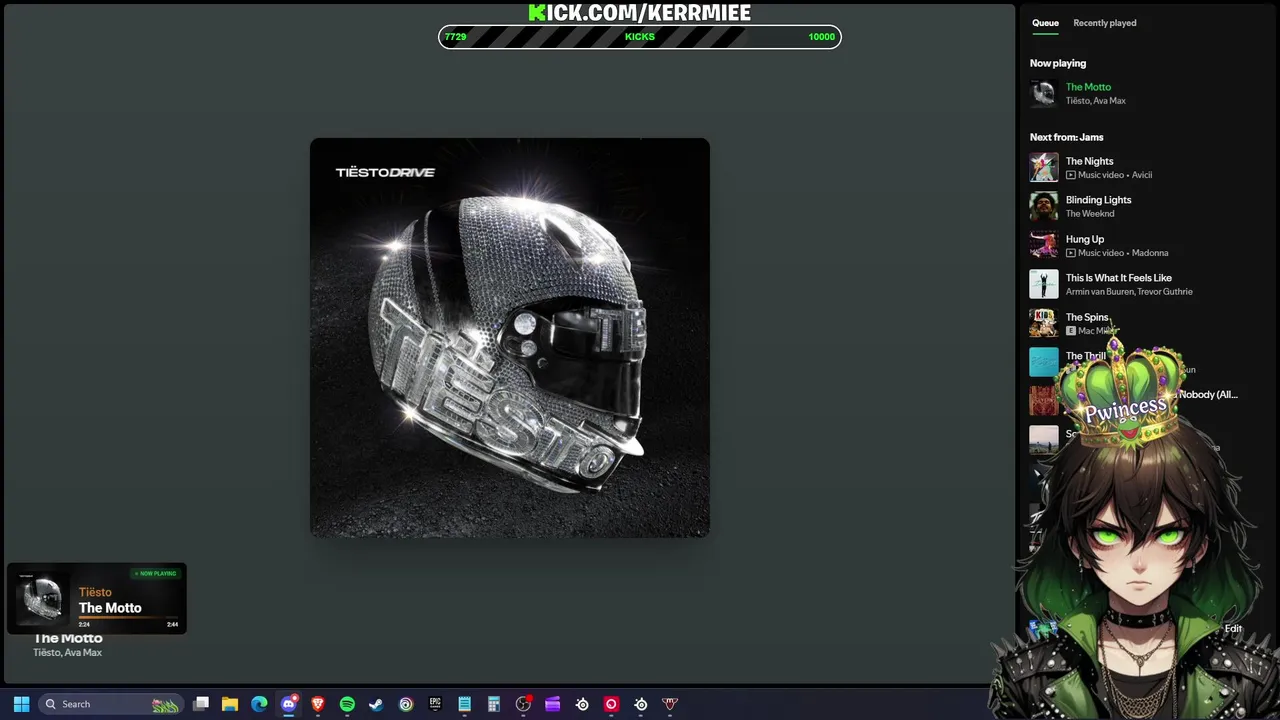Play Blinding Lights from the queue
Screen dimensions: 1280x720
pyautogui.click(x=1098, y=200)
